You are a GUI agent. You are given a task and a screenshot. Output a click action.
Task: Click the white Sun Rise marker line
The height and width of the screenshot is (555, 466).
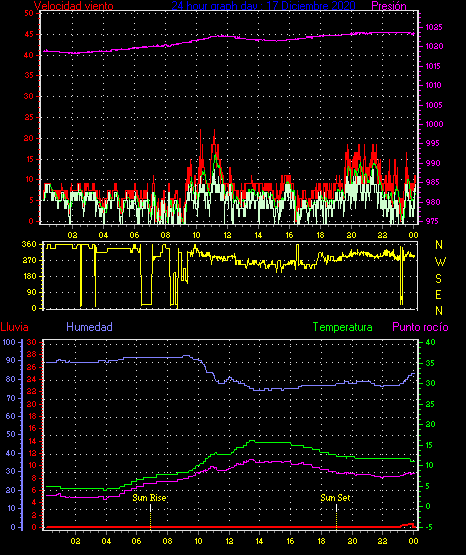click(150, 508)
